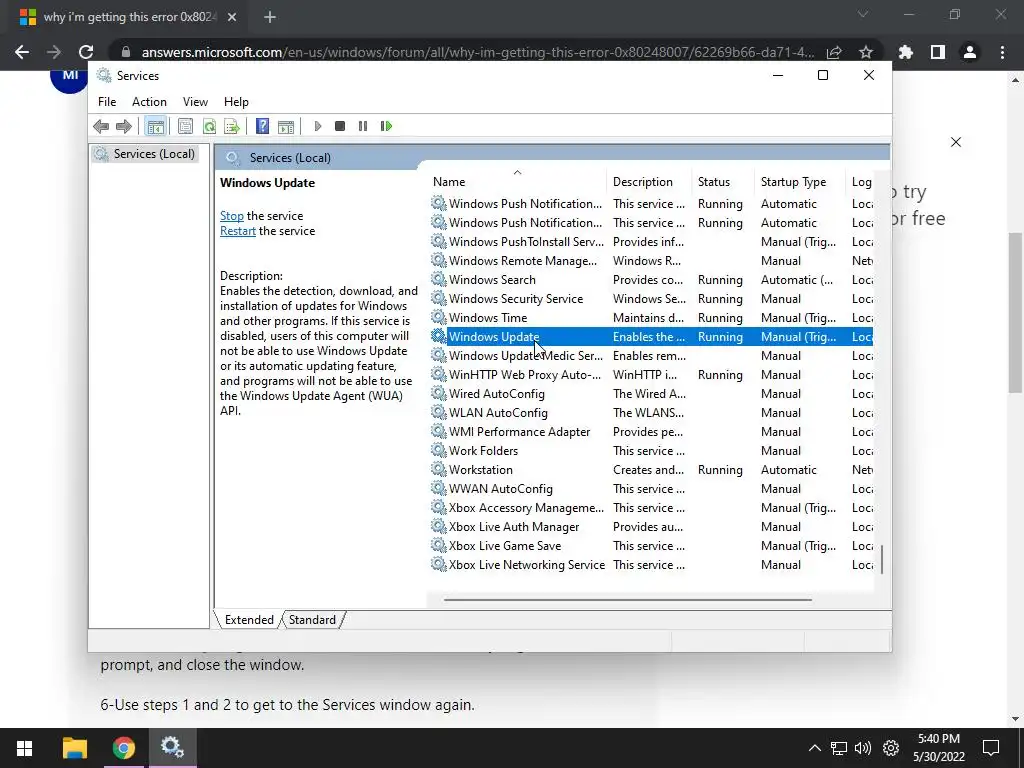Click the Stop Service square icon
Viewport: 1024px width, 768px height.
coord(340,126)
